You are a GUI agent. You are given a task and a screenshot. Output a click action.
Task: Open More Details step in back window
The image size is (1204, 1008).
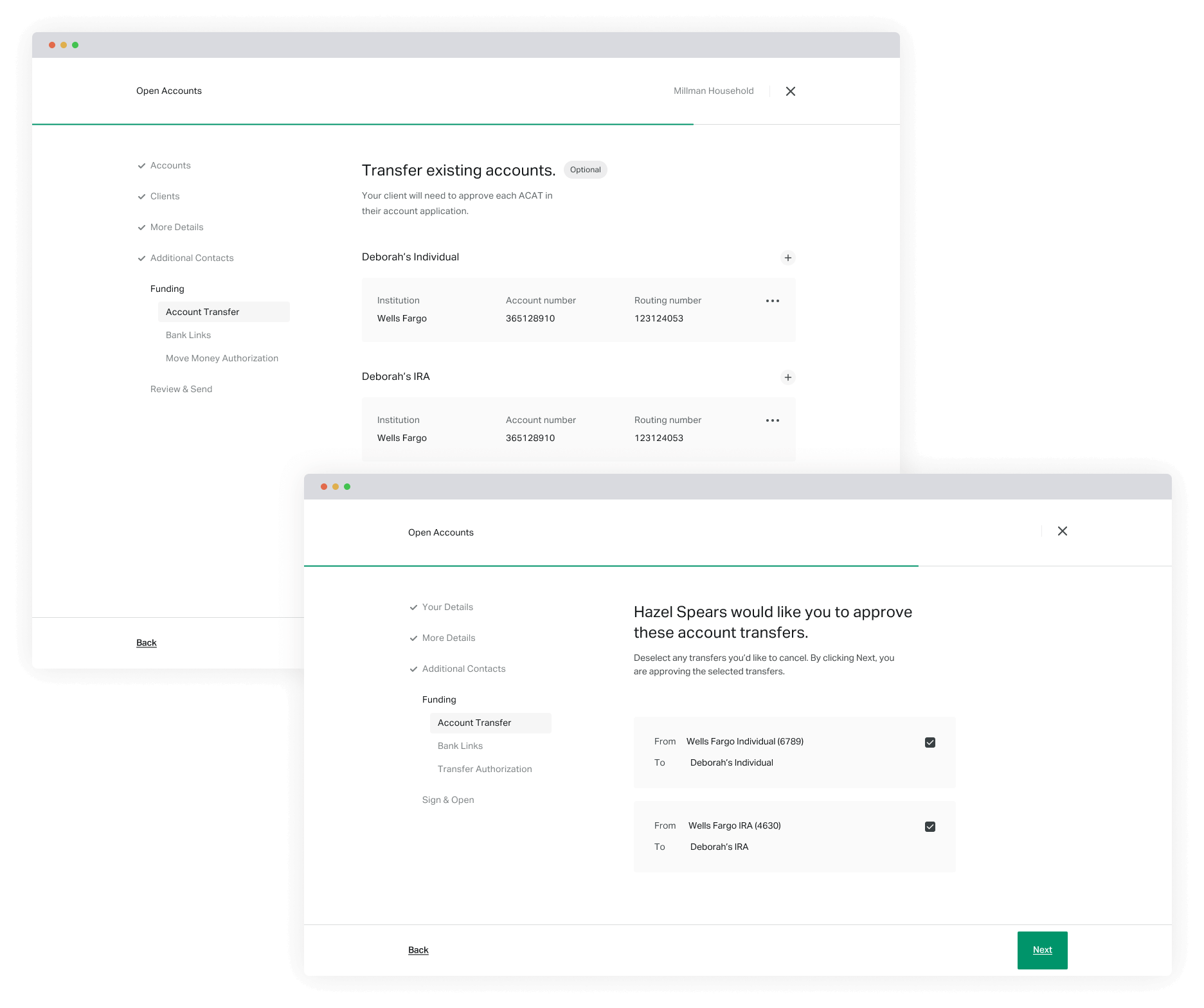point(177,227)
